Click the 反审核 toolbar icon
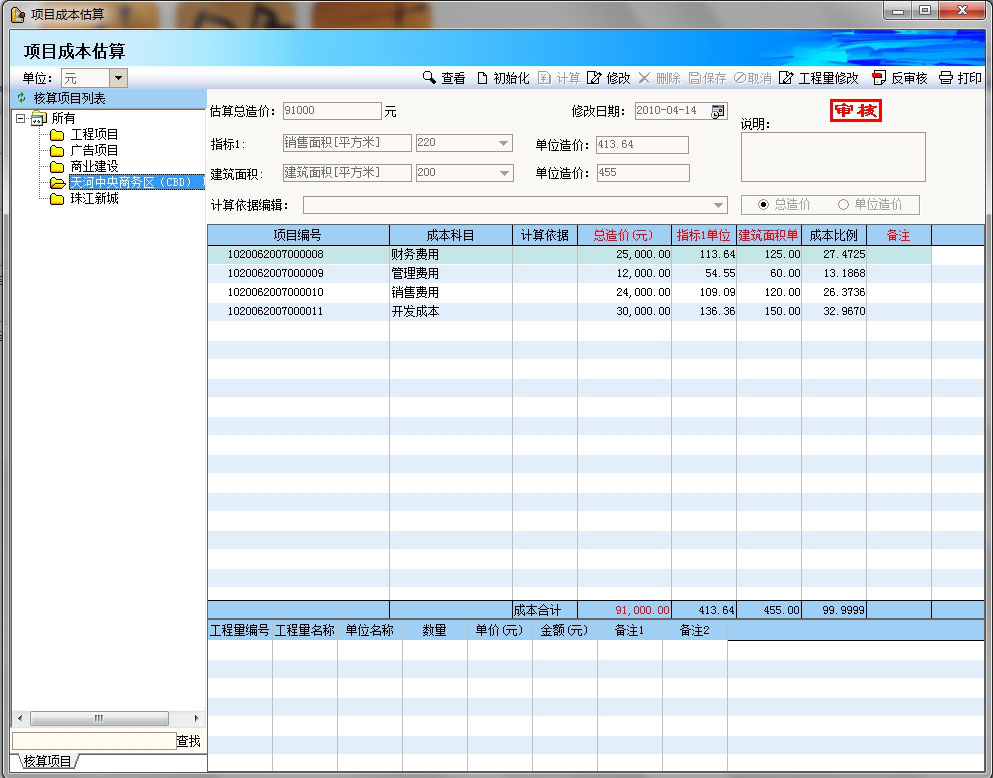The height and width of the screenshot is (778, 993). pyautogui.click(x=879, y=78)
